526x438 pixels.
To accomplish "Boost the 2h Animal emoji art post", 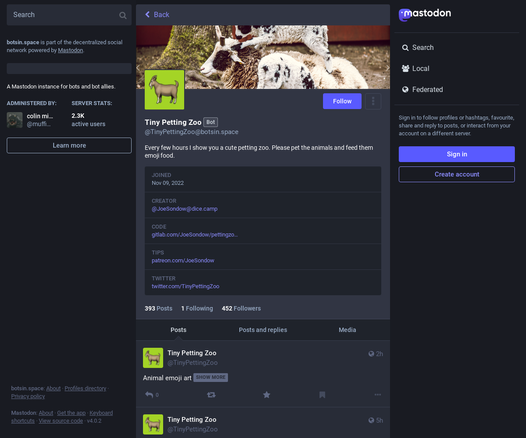I will click(211, 395).
